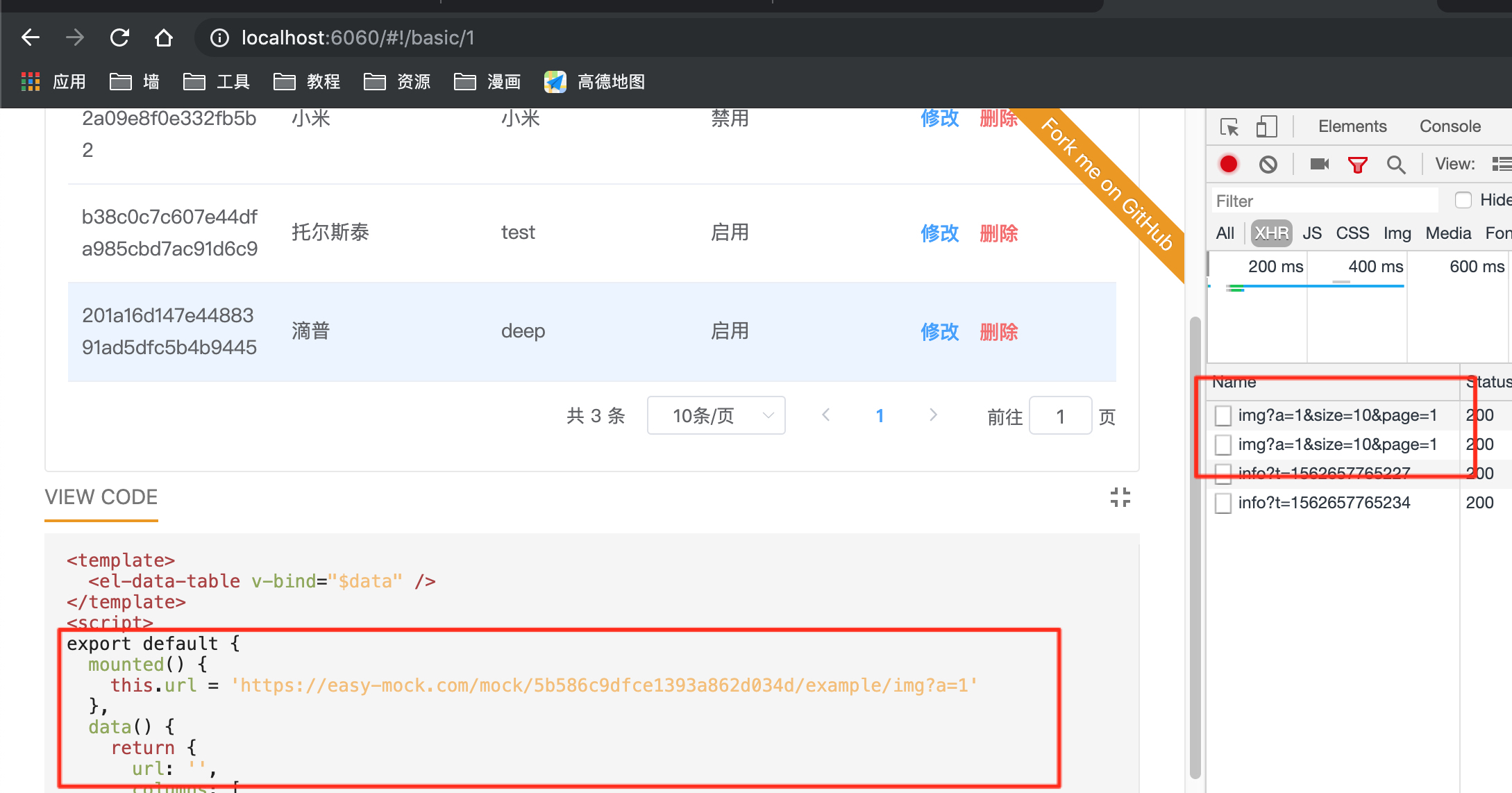Click 删除 on the test row
This screenshot has width=1512, height=793.
998,233
